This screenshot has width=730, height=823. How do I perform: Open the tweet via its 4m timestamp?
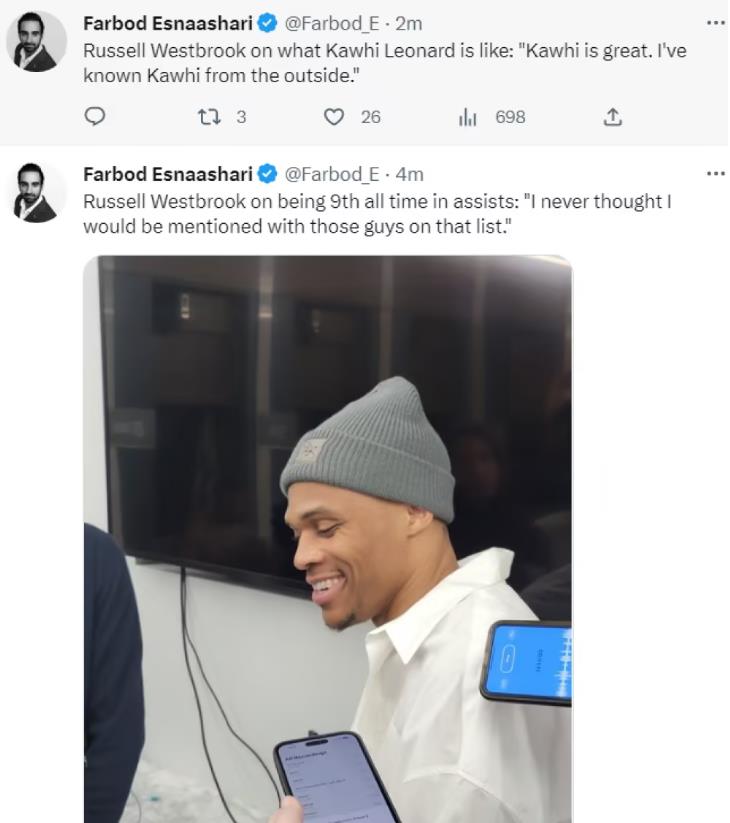(410, 175)
